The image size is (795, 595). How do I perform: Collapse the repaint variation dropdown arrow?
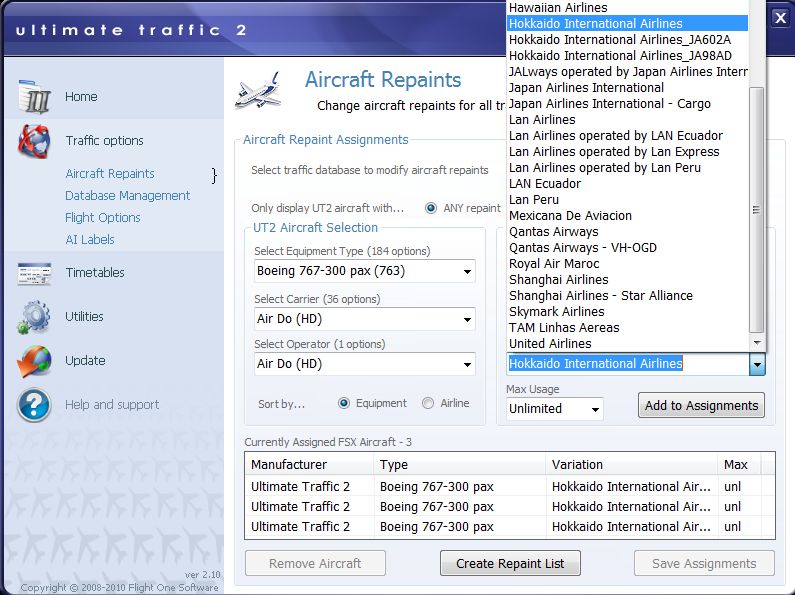click(x=757, y=364)
